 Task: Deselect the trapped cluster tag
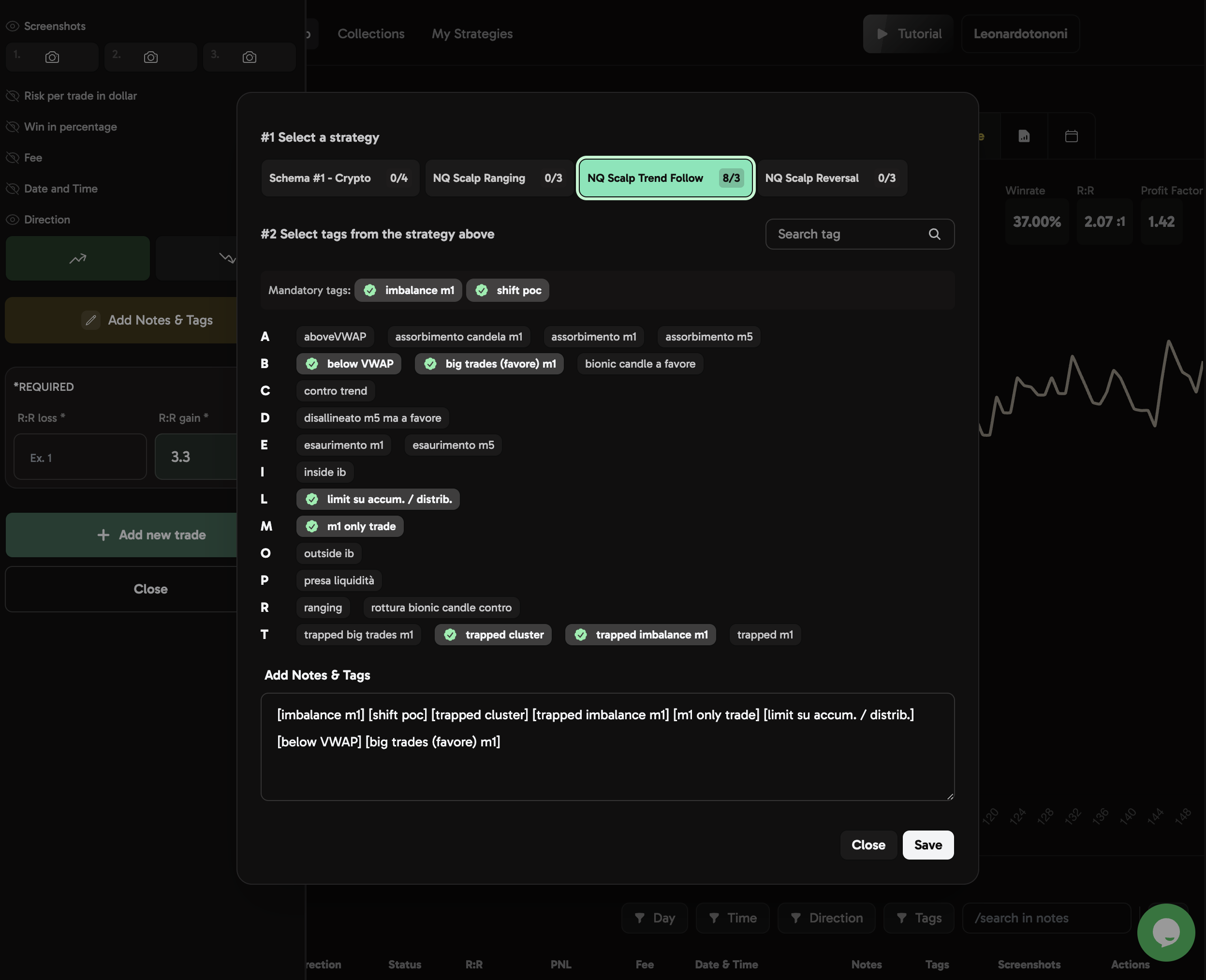pyautogui.click(x=493, y=635)
